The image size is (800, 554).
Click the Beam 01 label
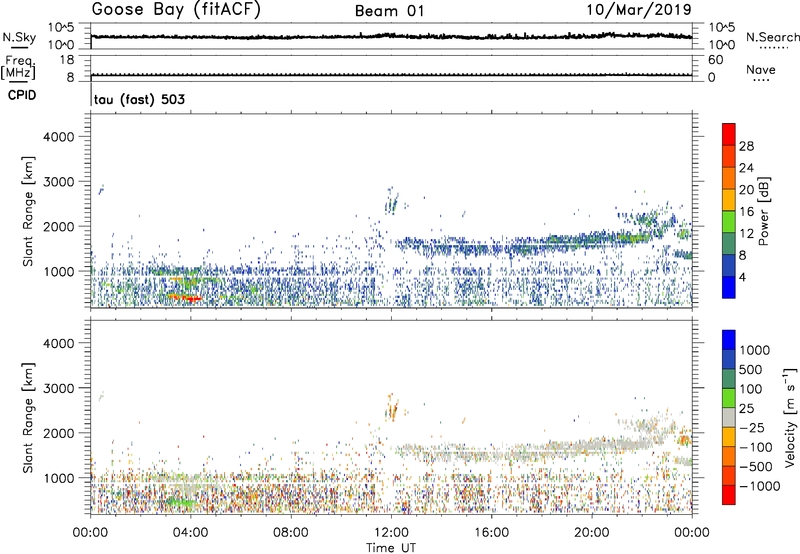(x=389, y=11)
